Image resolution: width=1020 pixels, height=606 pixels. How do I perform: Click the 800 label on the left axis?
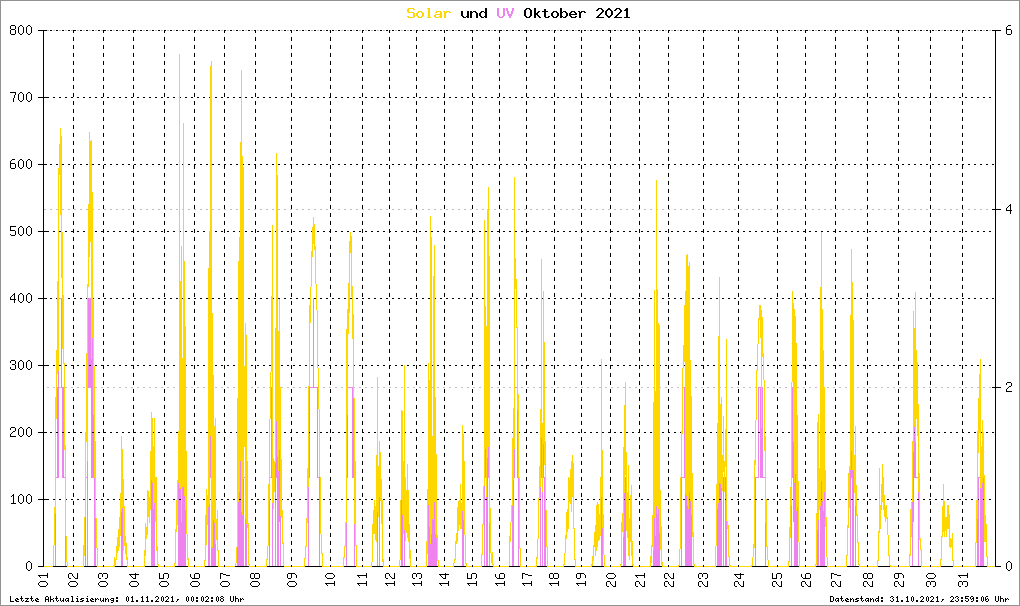[21, 30]
